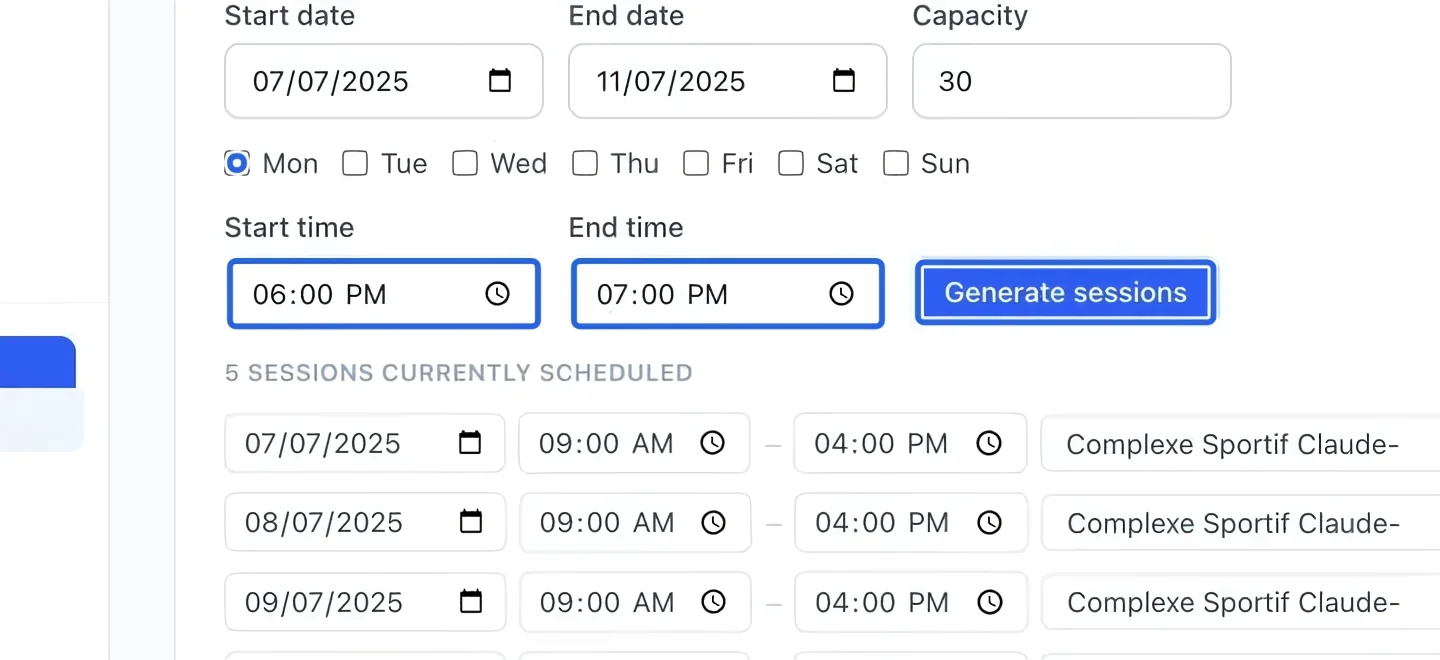The width and height of the screenshot is (1440, 660).
Task: Click the Capacity label
Action: point(970,16)
